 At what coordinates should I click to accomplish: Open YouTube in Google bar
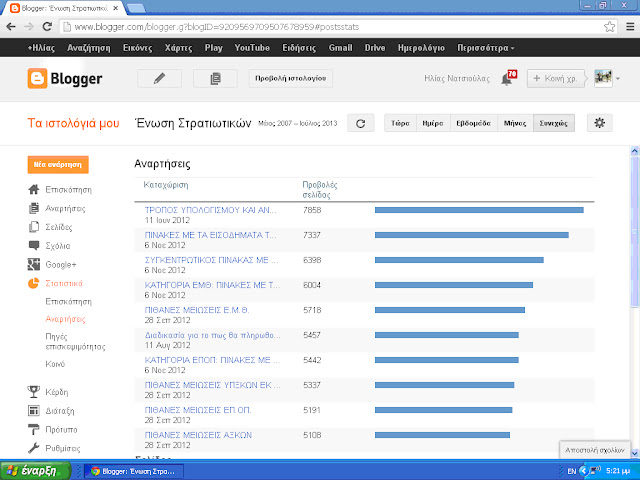(252, 48)
